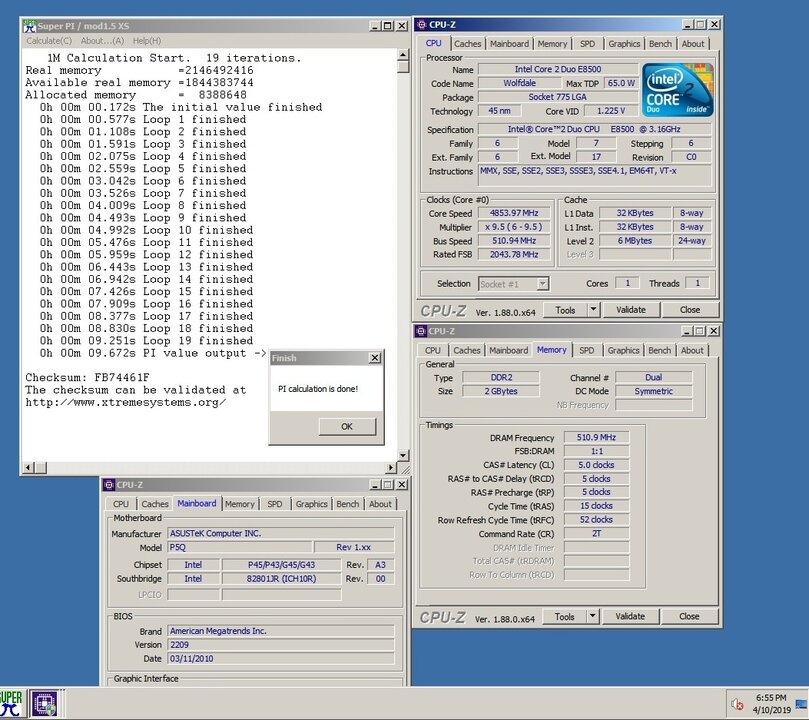The width and height of the screenshot is (809, 720).
Task: Click Super PI vertical scrollbar up arrow
Action: [403, 55]
